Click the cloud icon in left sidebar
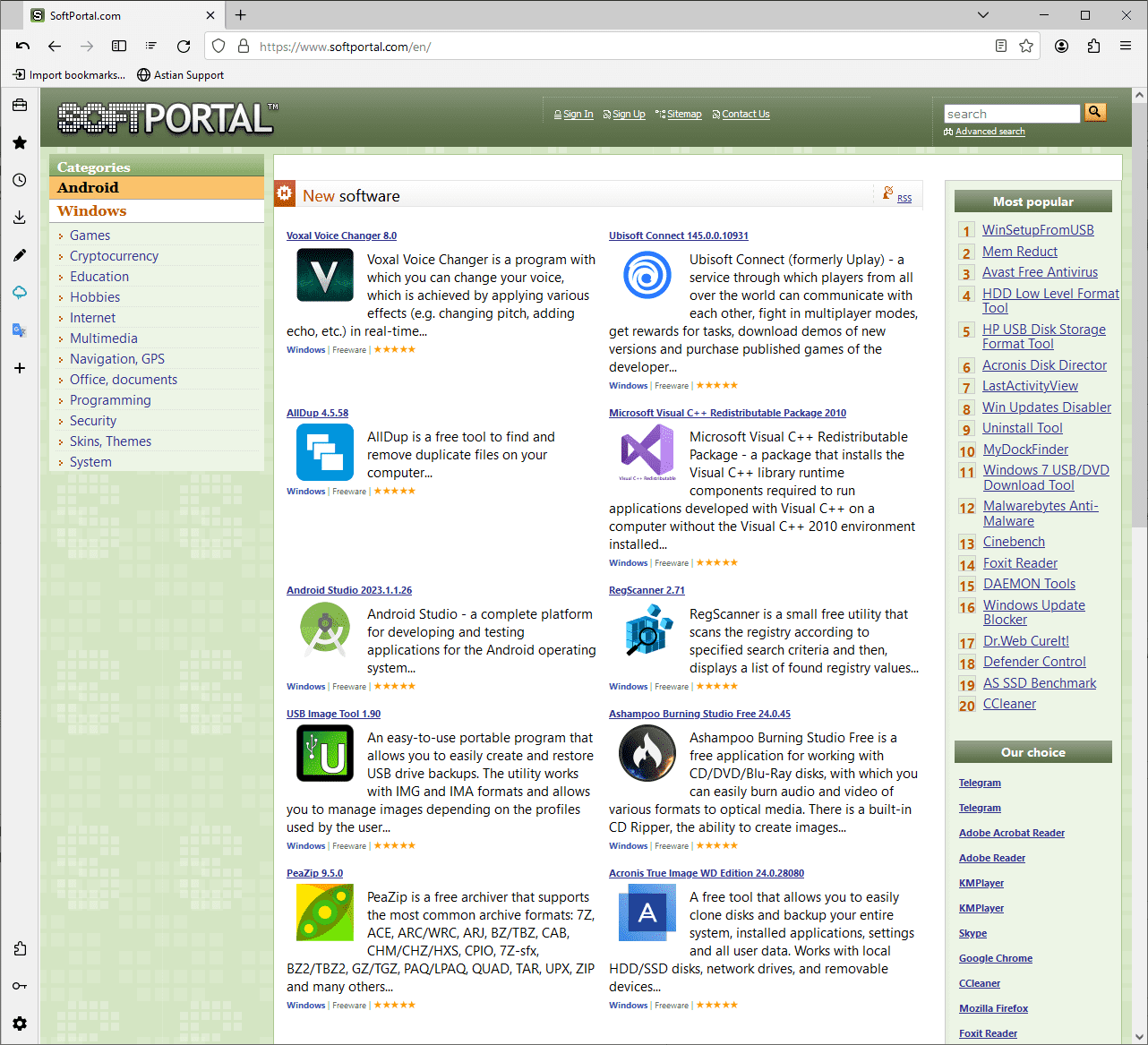This screenshot has width=1148, height=1045. 20,293
